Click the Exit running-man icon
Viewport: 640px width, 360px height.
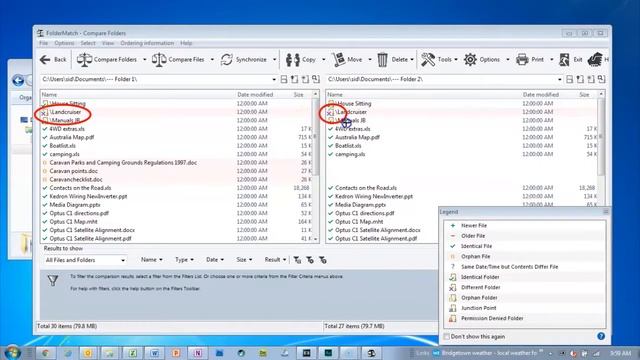click(x=564, y=60)
